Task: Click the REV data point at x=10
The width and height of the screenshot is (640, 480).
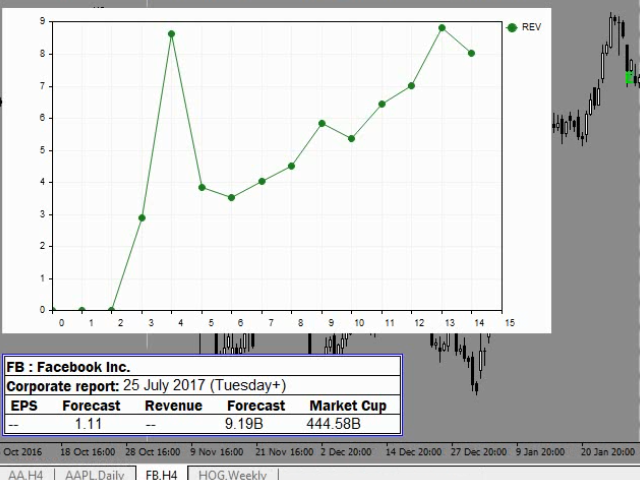Action: (351, 139)
